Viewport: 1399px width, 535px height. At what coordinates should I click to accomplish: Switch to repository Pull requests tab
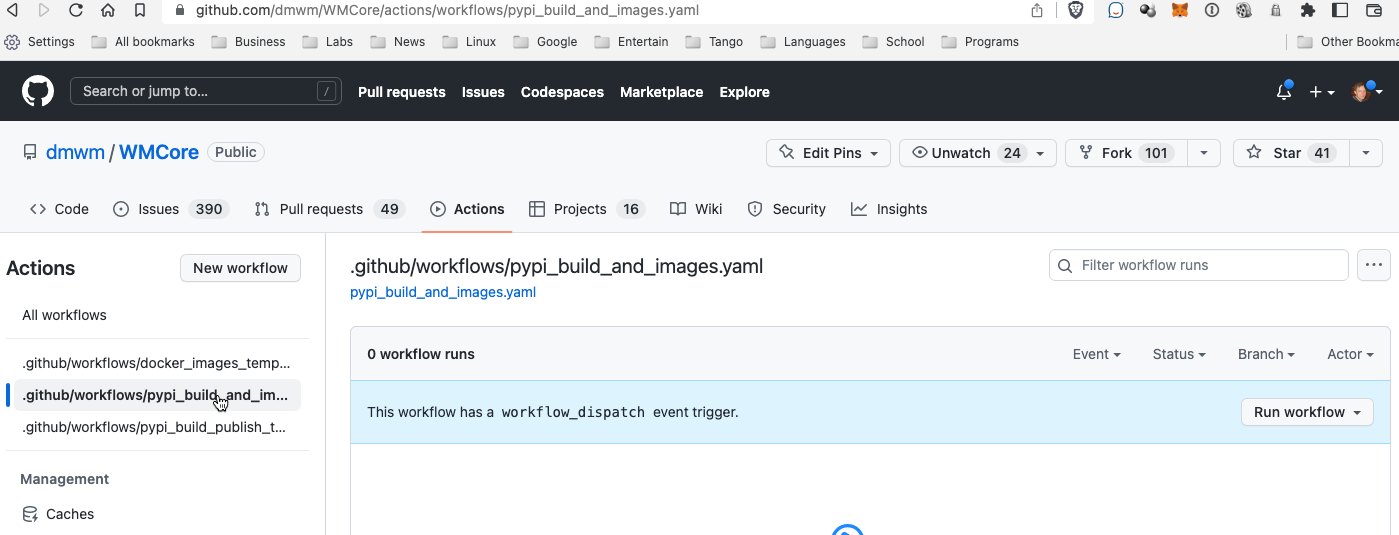point(328,209)
